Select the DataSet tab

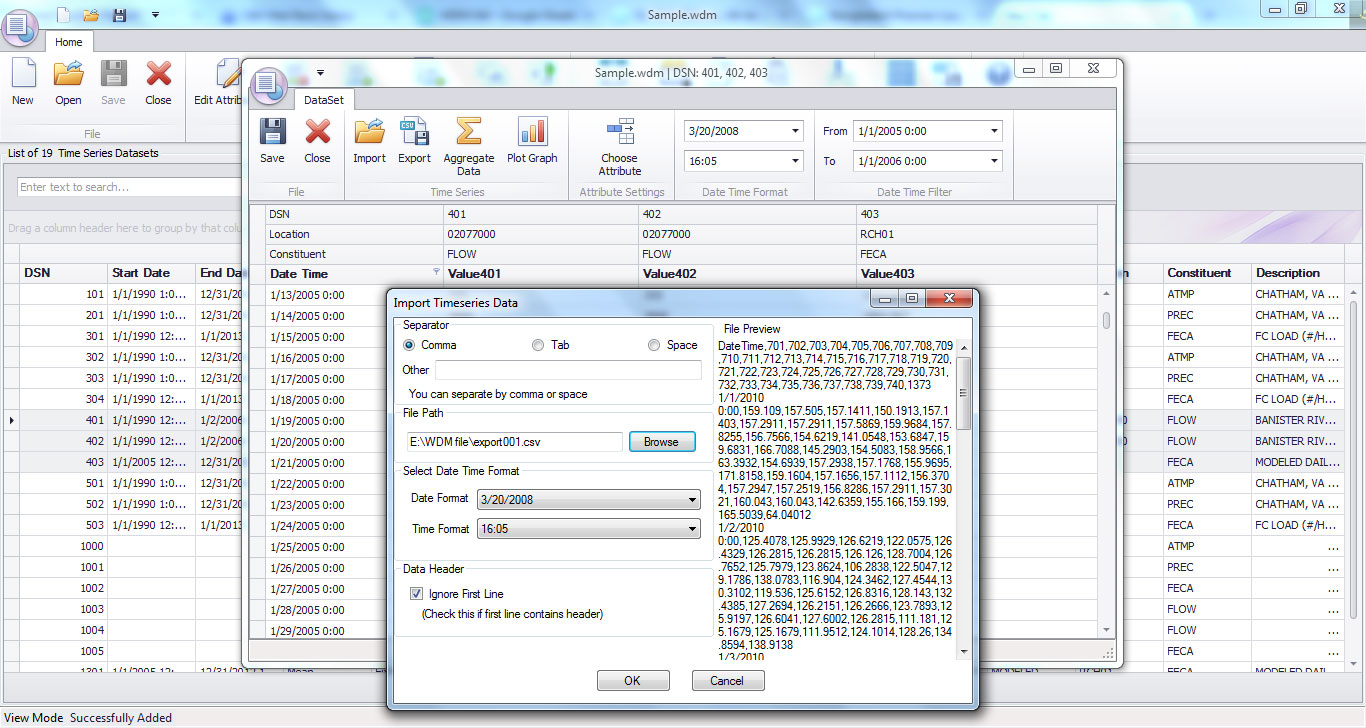click(324, 100)
